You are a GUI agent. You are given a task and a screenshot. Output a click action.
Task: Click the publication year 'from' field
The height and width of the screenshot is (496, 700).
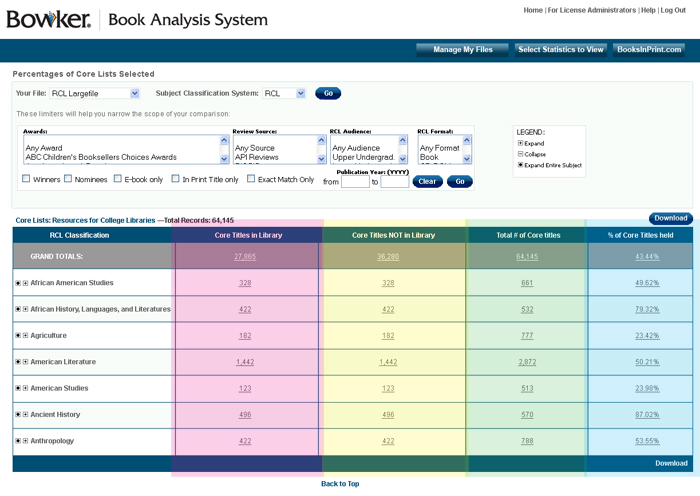pyautogui.click(x=355, y=182)
